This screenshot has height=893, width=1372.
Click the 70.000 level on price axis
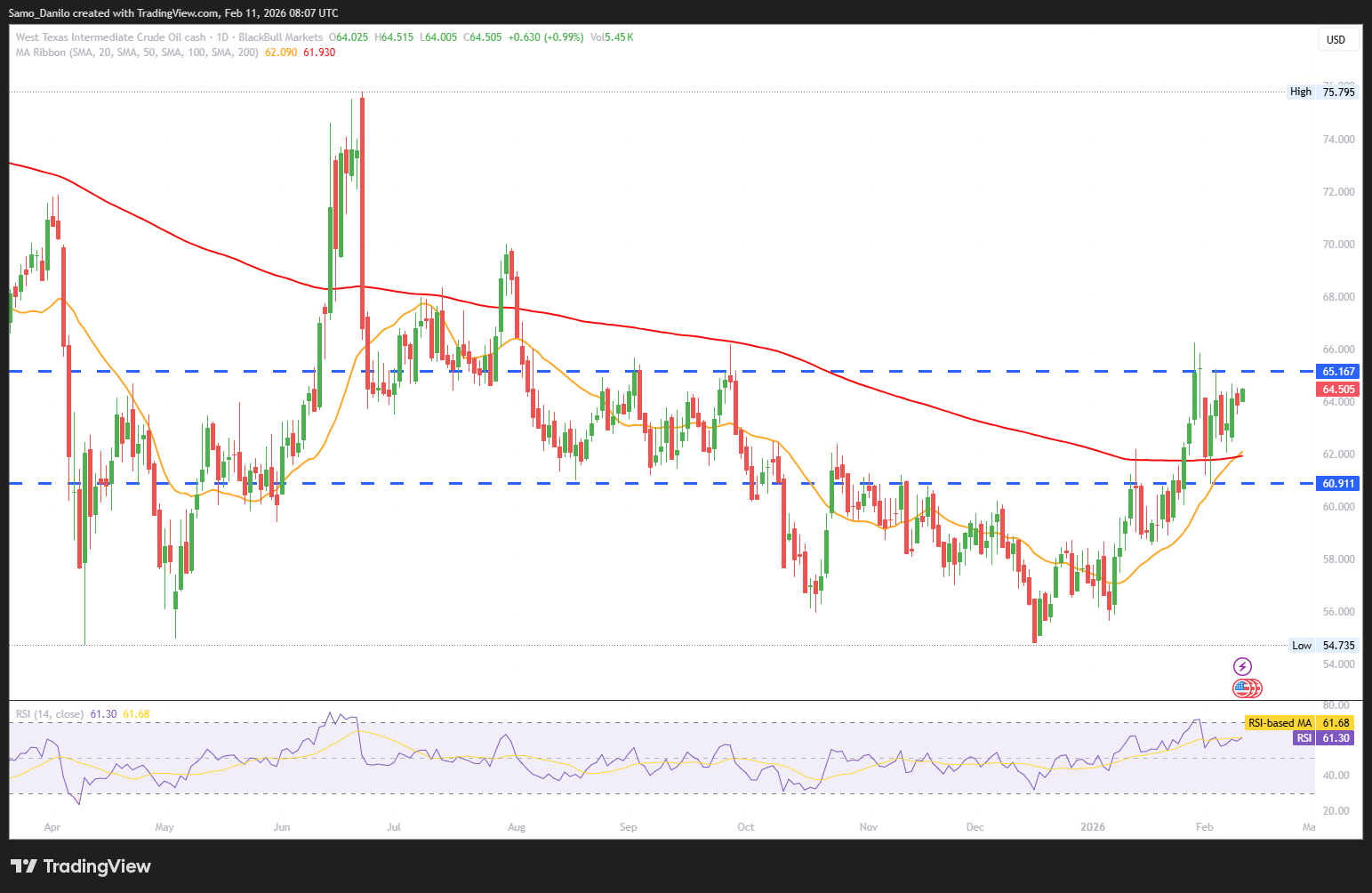(1338, 245)
